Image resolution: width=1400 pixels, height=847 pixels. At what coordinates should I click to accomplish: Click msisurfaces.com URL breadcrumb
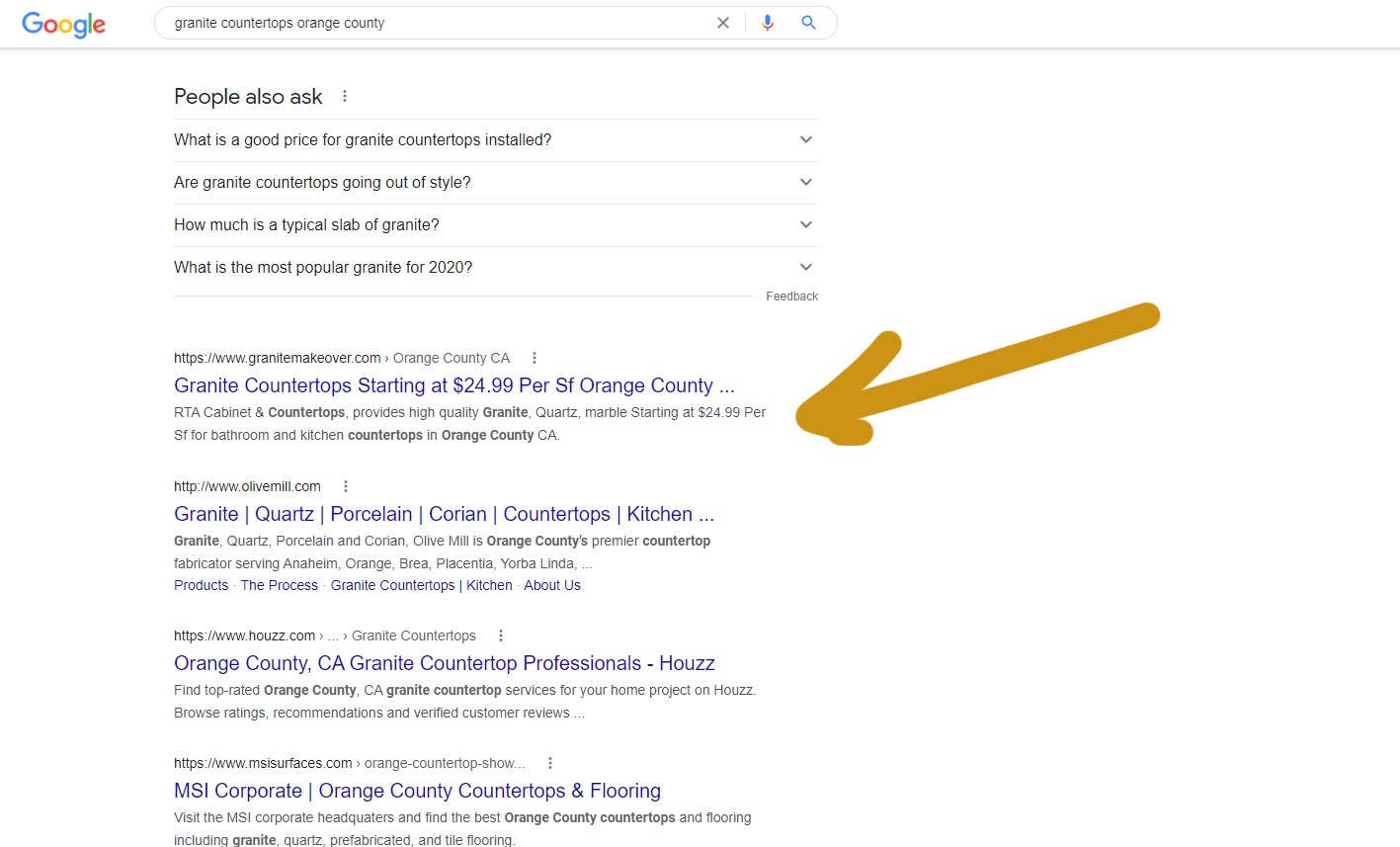coord(350,763)
